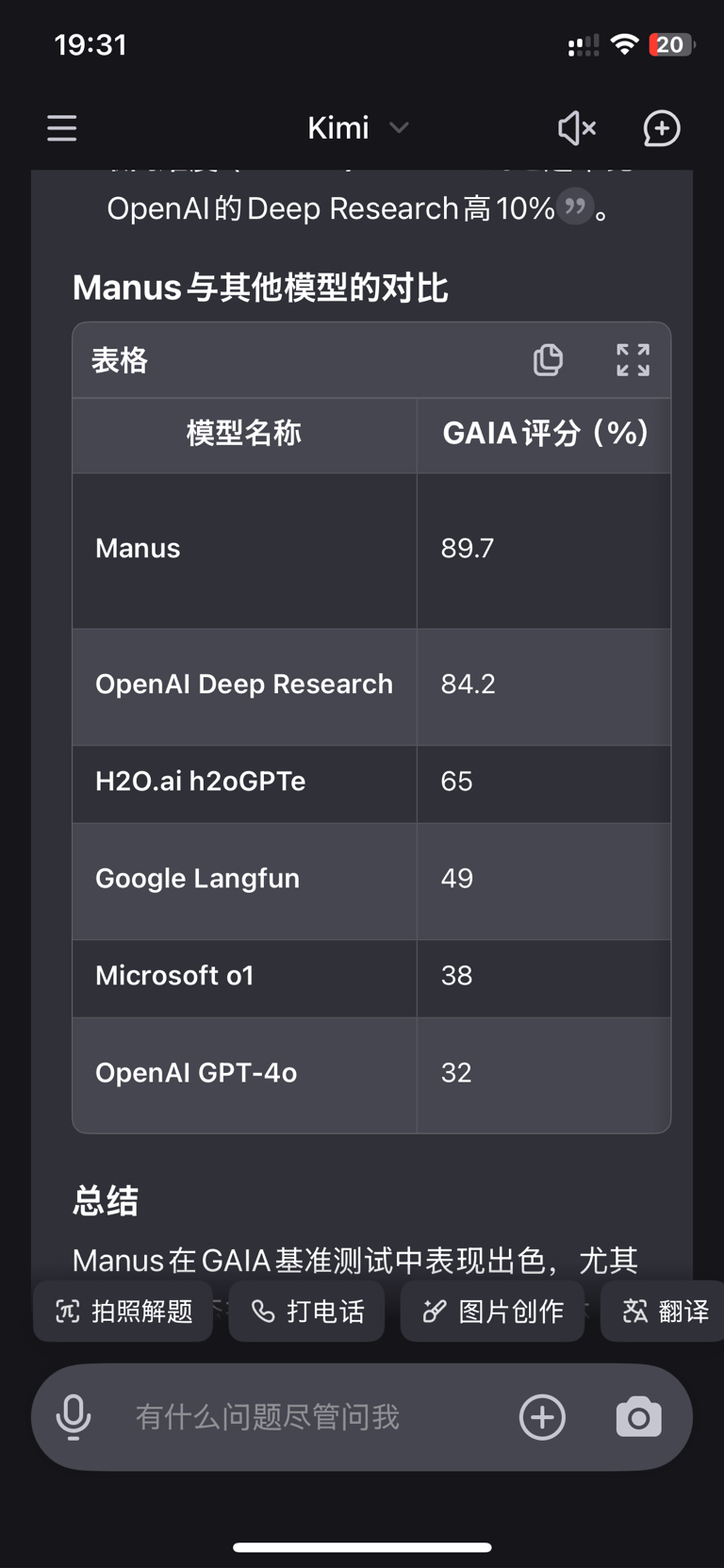
Task: Select the OpenAI Deep Research row
Action: [x=244, y=685]
